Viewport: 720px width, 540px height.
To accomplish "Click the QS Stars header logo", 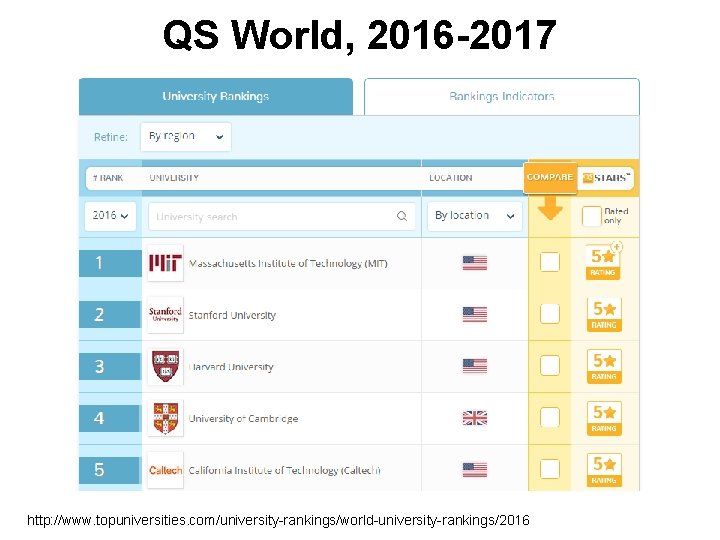I will coord(606,178).
